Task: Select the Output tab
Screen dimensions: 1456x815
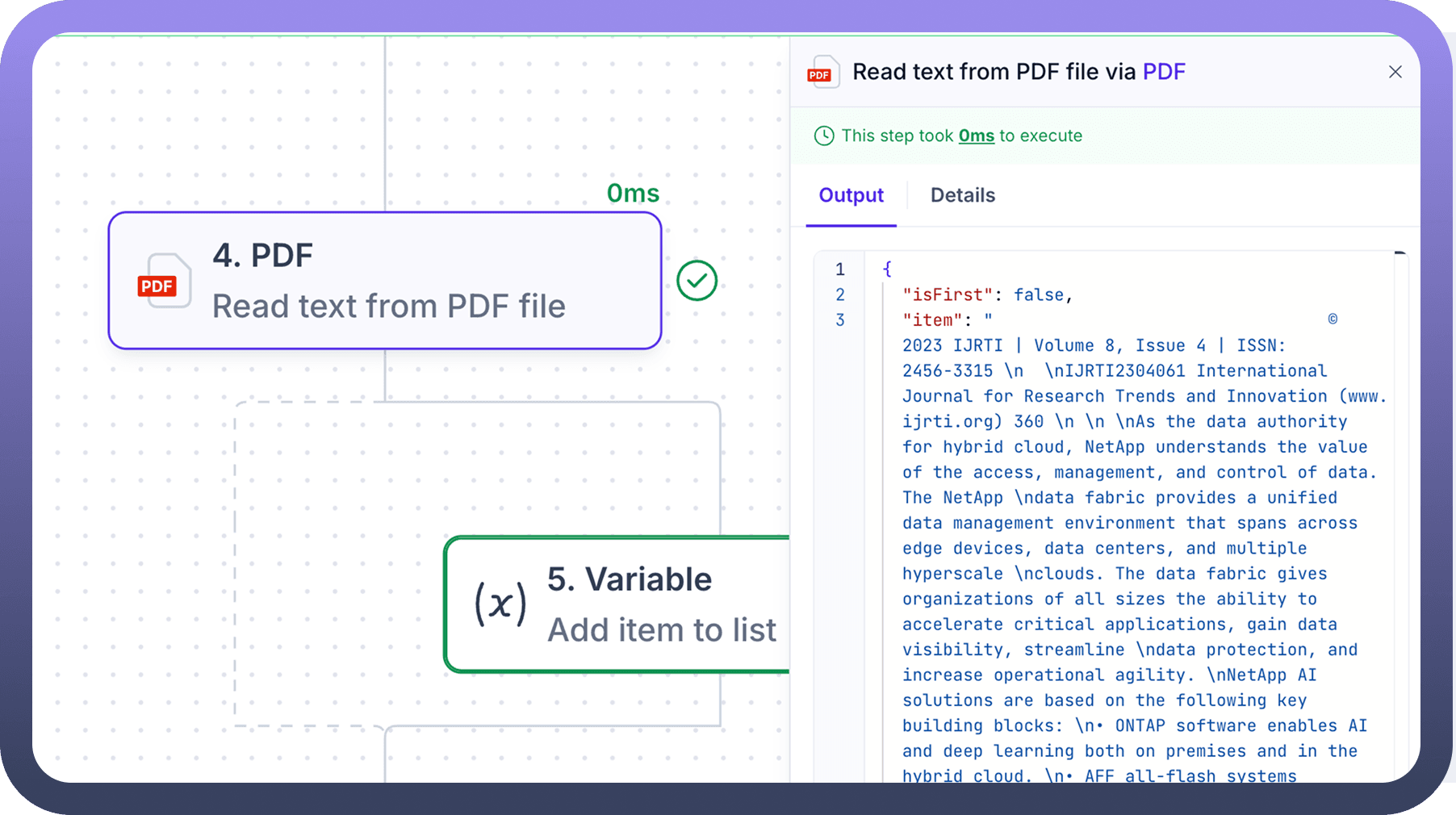Action: (x=851, y=195)
